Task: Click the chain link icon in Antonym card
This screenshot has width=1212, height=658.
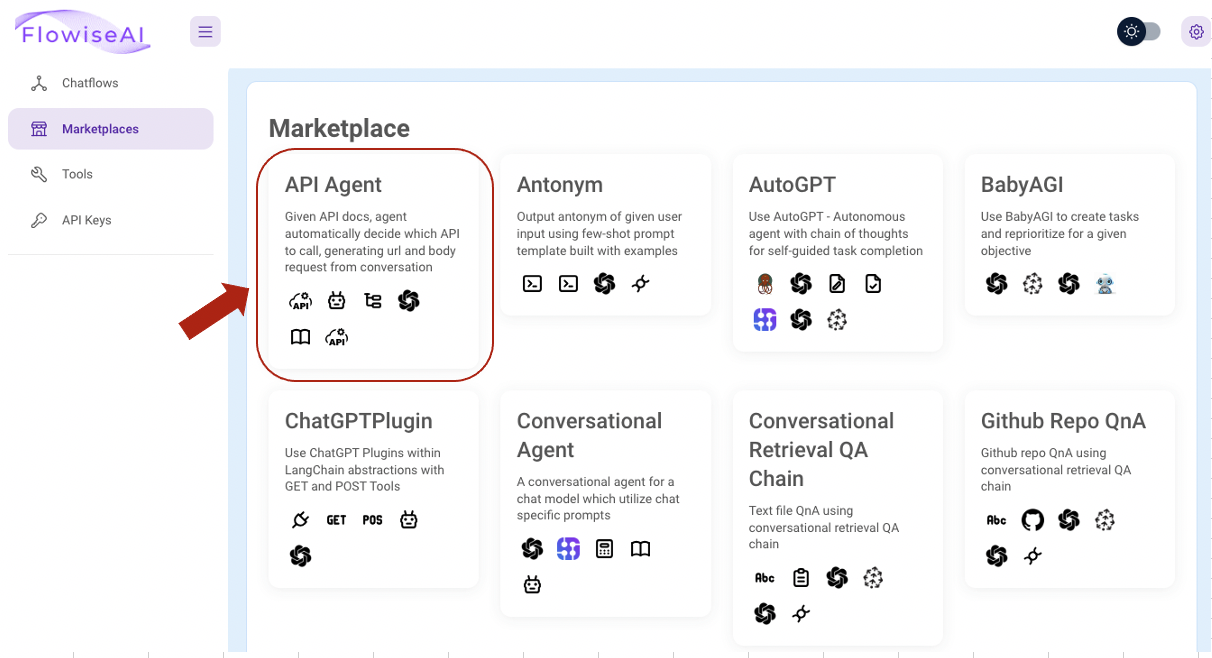Action: click(641, 284)
